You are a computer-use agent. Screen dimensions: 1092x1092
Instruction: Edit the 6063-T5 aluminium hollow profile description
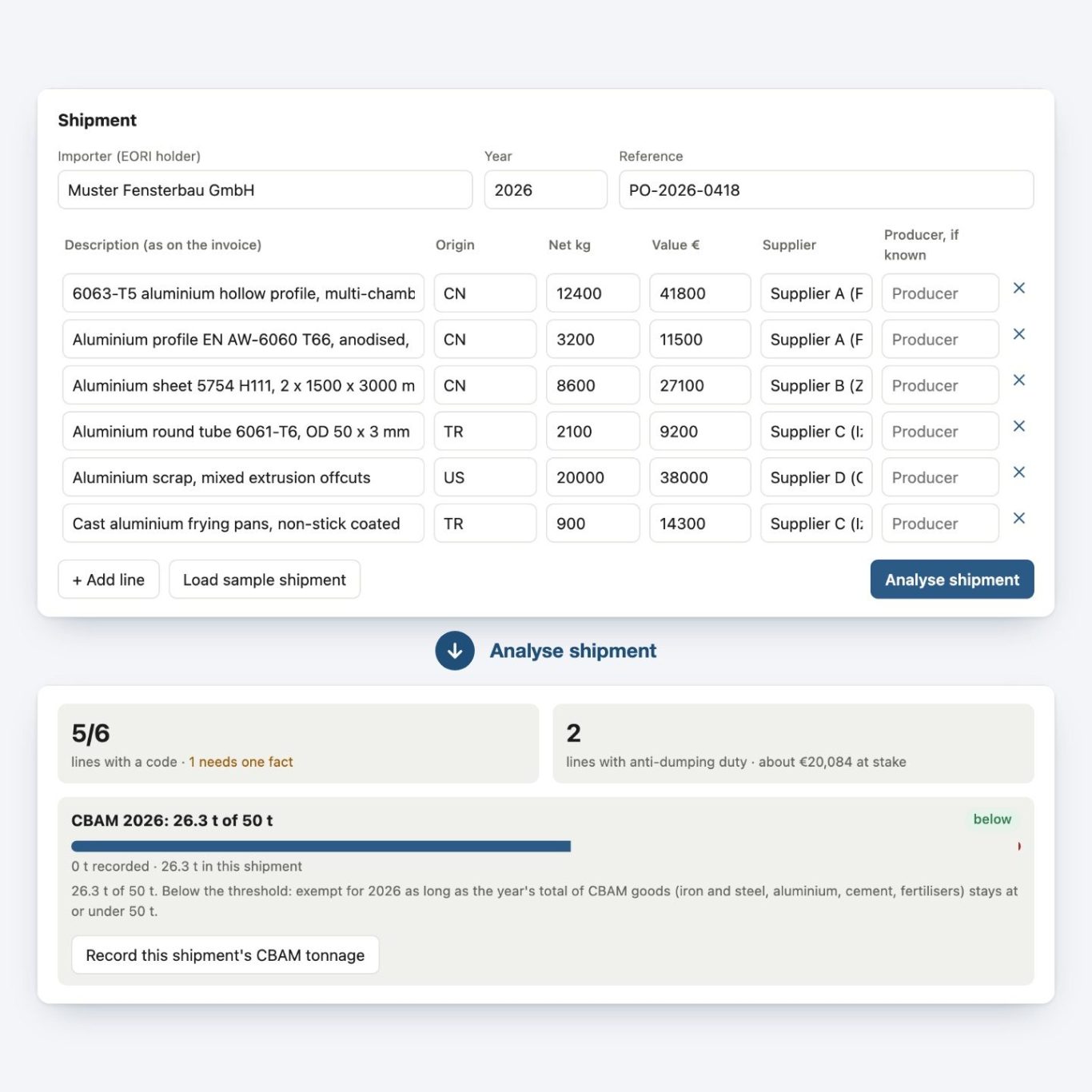click(243, 293)
